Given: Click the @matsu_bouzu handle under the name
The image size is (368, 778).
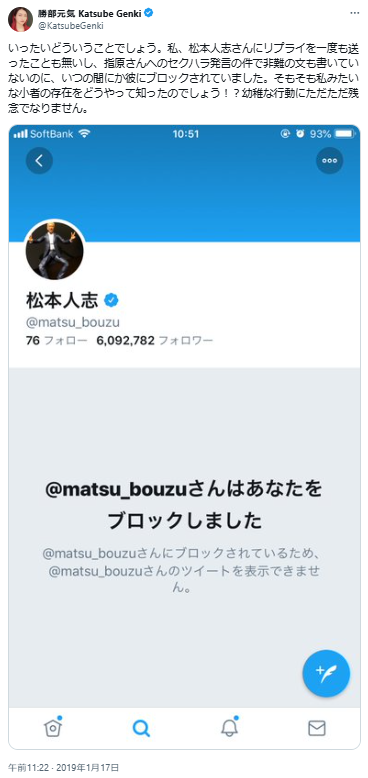Looking at the screenshot, I should point(72,323).
